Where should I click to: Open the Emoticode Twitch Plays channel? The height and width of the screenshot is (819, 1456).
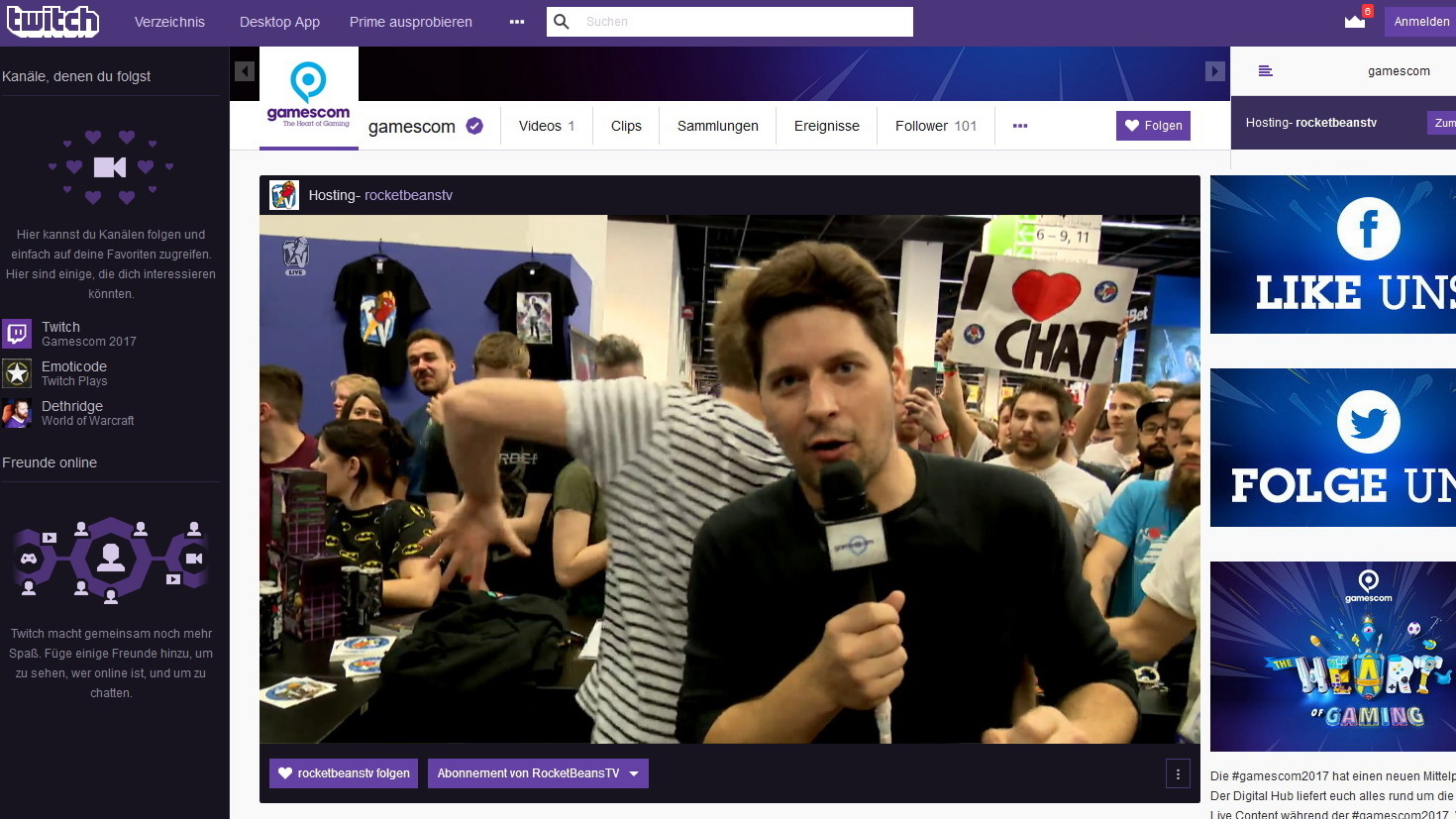pyautogui.click(x=74, y=373)
